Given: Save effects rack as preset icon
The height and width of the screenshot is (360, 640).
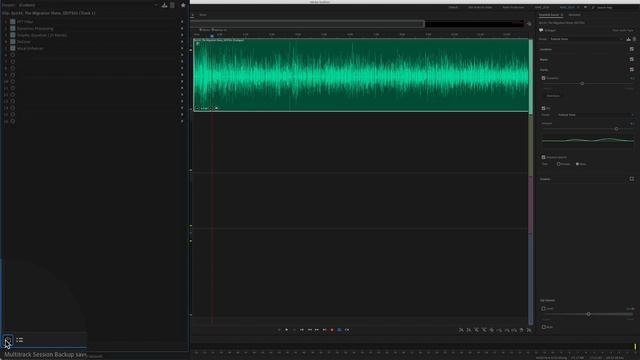Looking at the screenshot, I should tap(164, 5).
